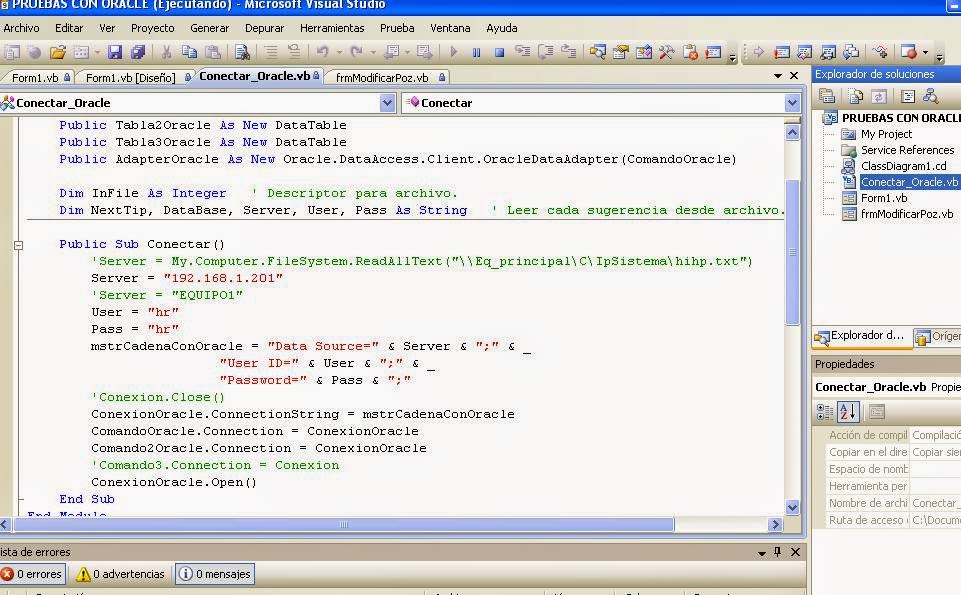Open the active documents list dropdown arrow
961x595 pixels.
(x=778, y=76)
